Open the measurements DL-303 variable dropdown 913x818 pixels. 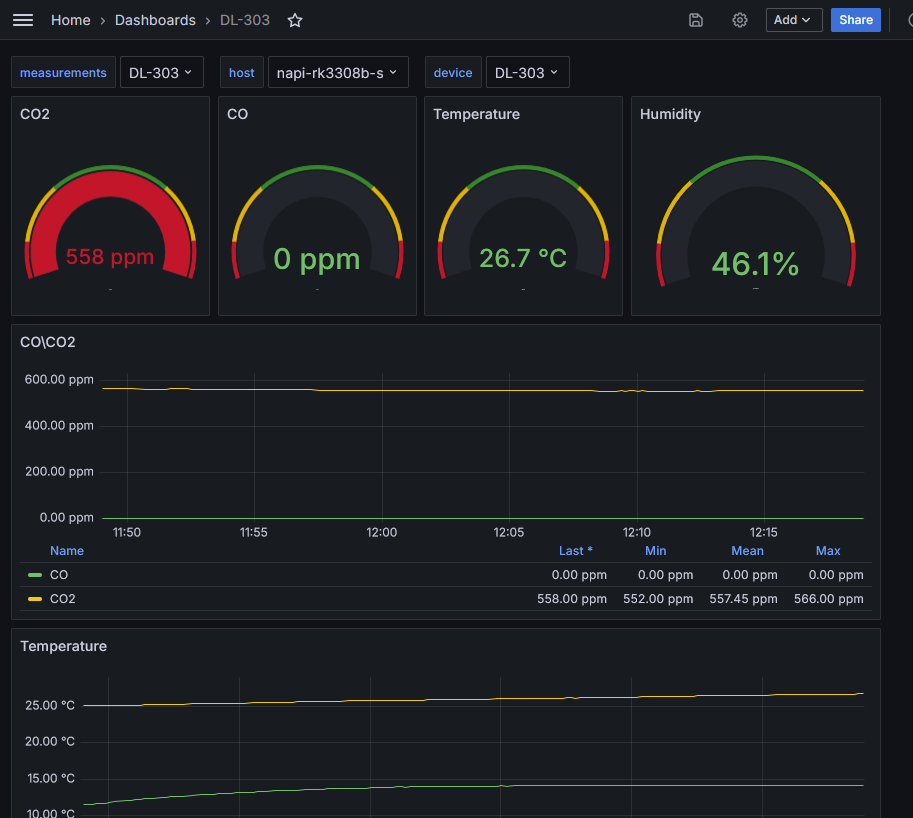(161, 72)
